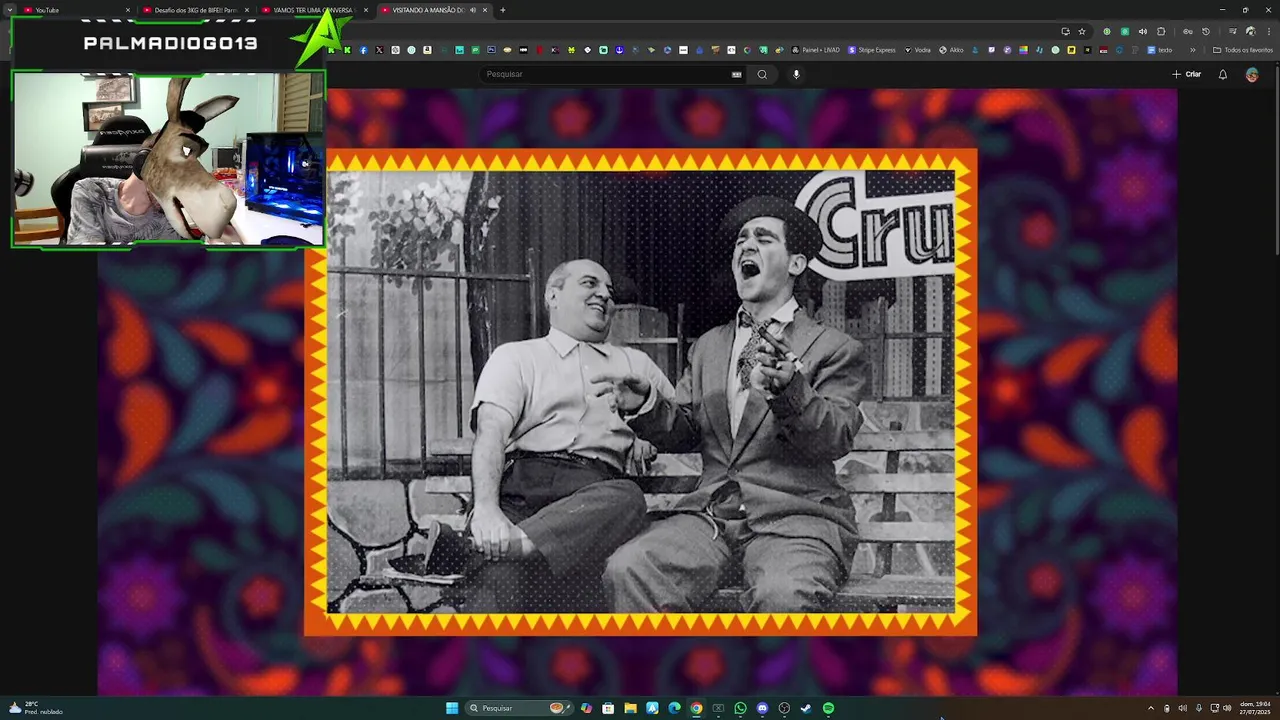1280x720 pixels.
Task: Click the YouTube search magnifier button
Action: pos(762,74)
